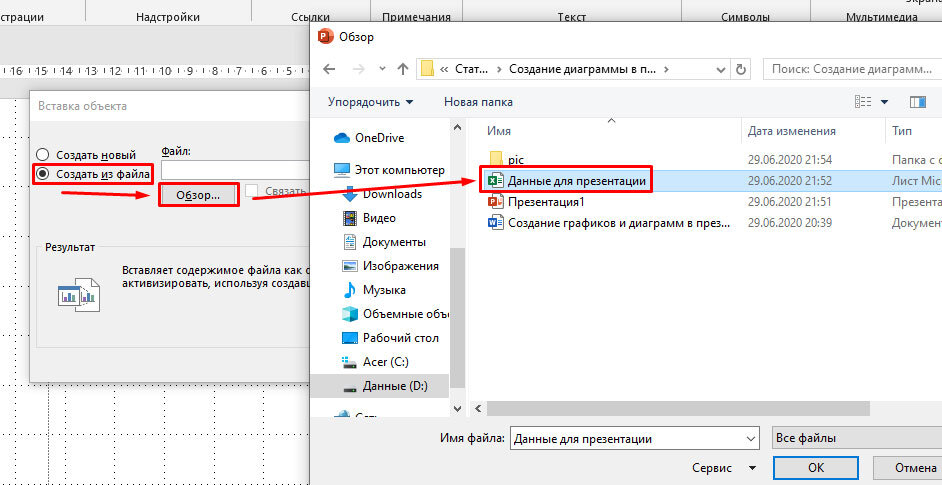The height and width of the screenshot is (485, 942).
Task: Click the OneDrive cloud icon
Action: tap(342, 138)
